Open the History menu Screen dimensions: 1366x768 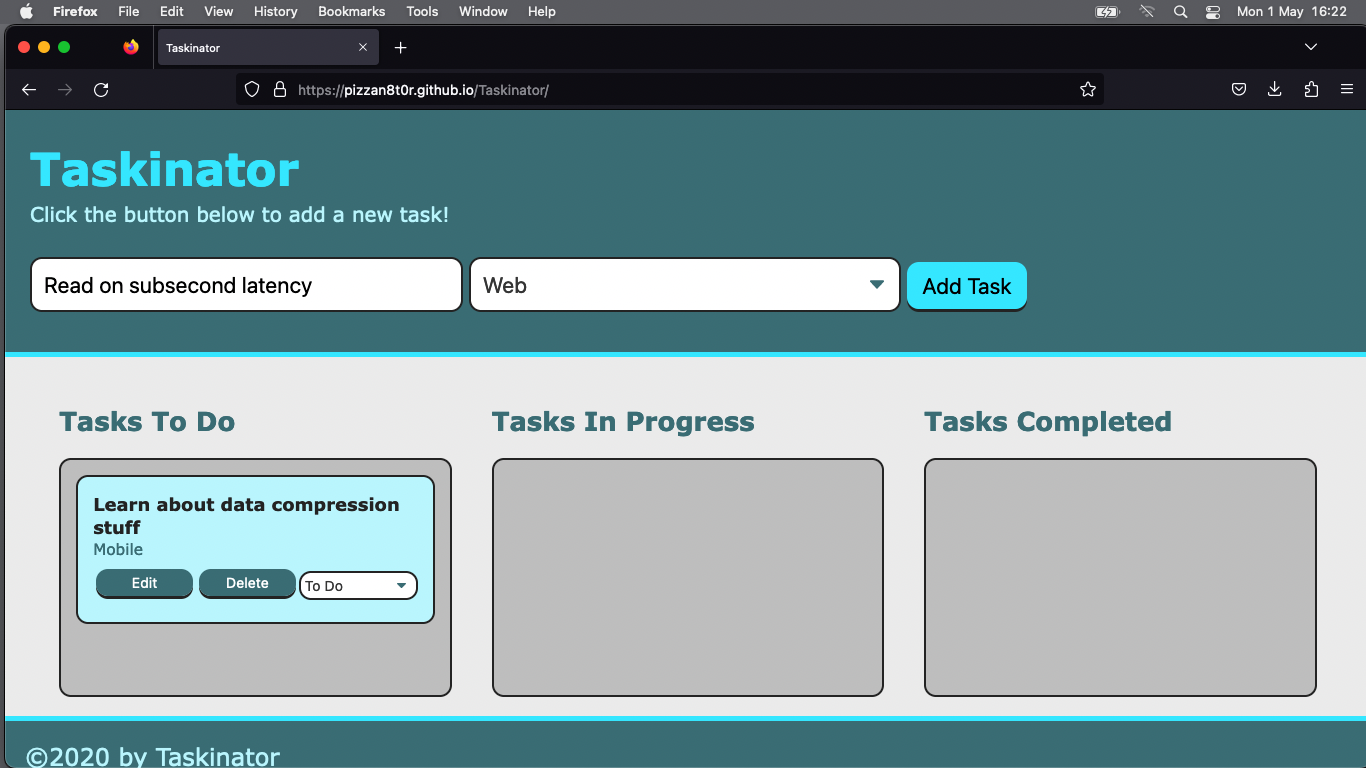point(275,12)
